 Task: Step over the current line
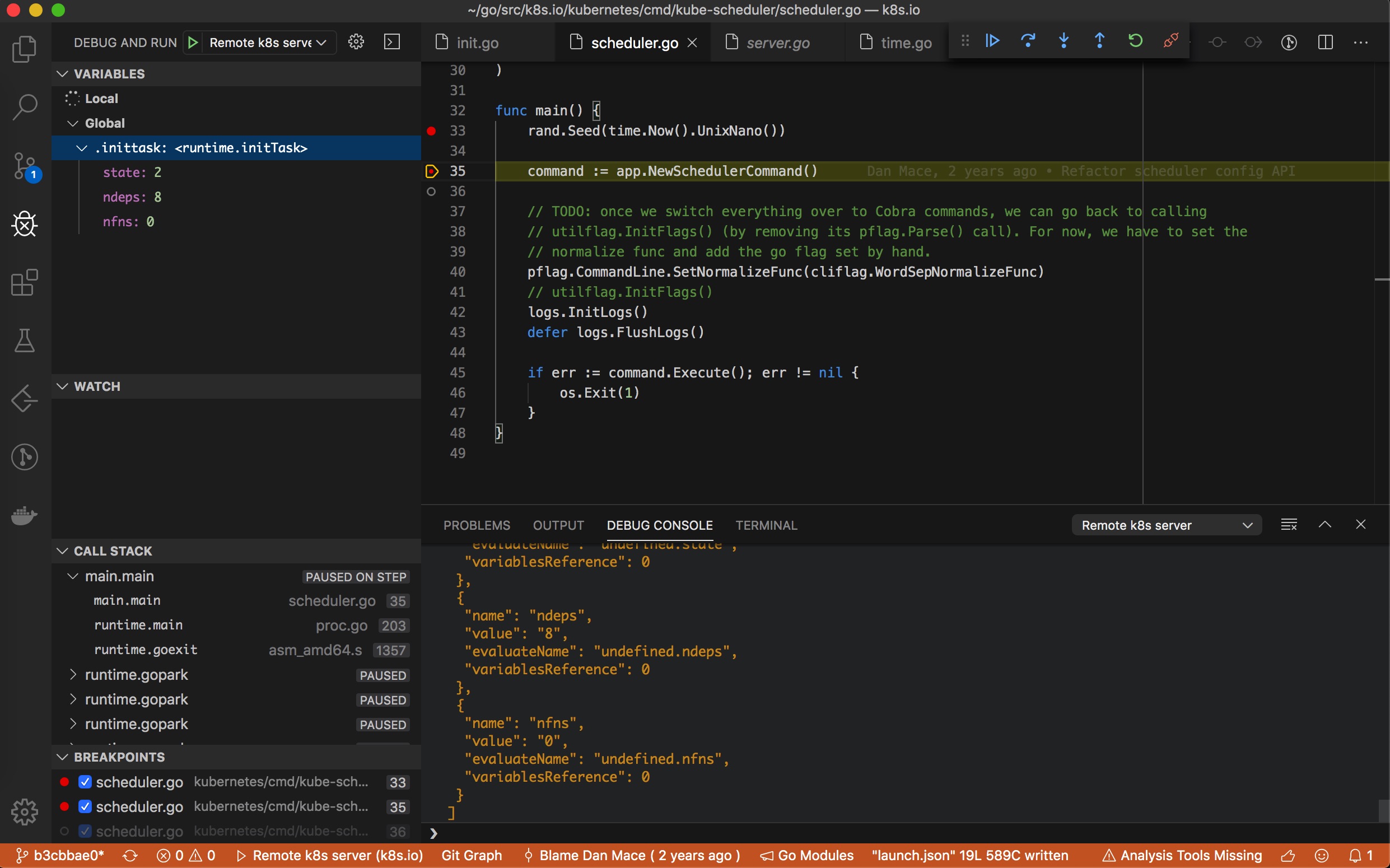[1028, 41]
